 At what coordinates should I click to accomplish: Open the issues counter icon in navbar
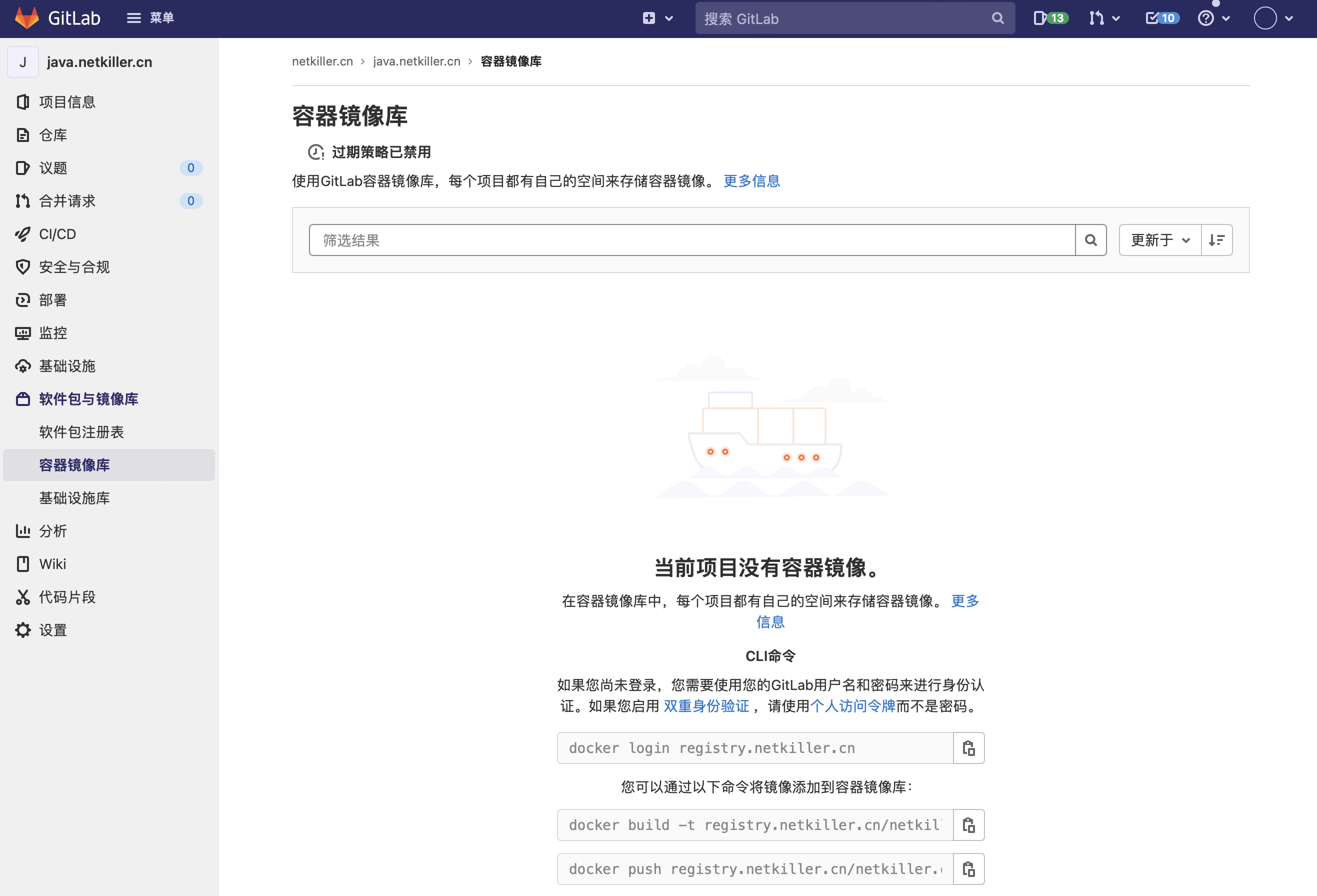click(x=1050, y=18)
